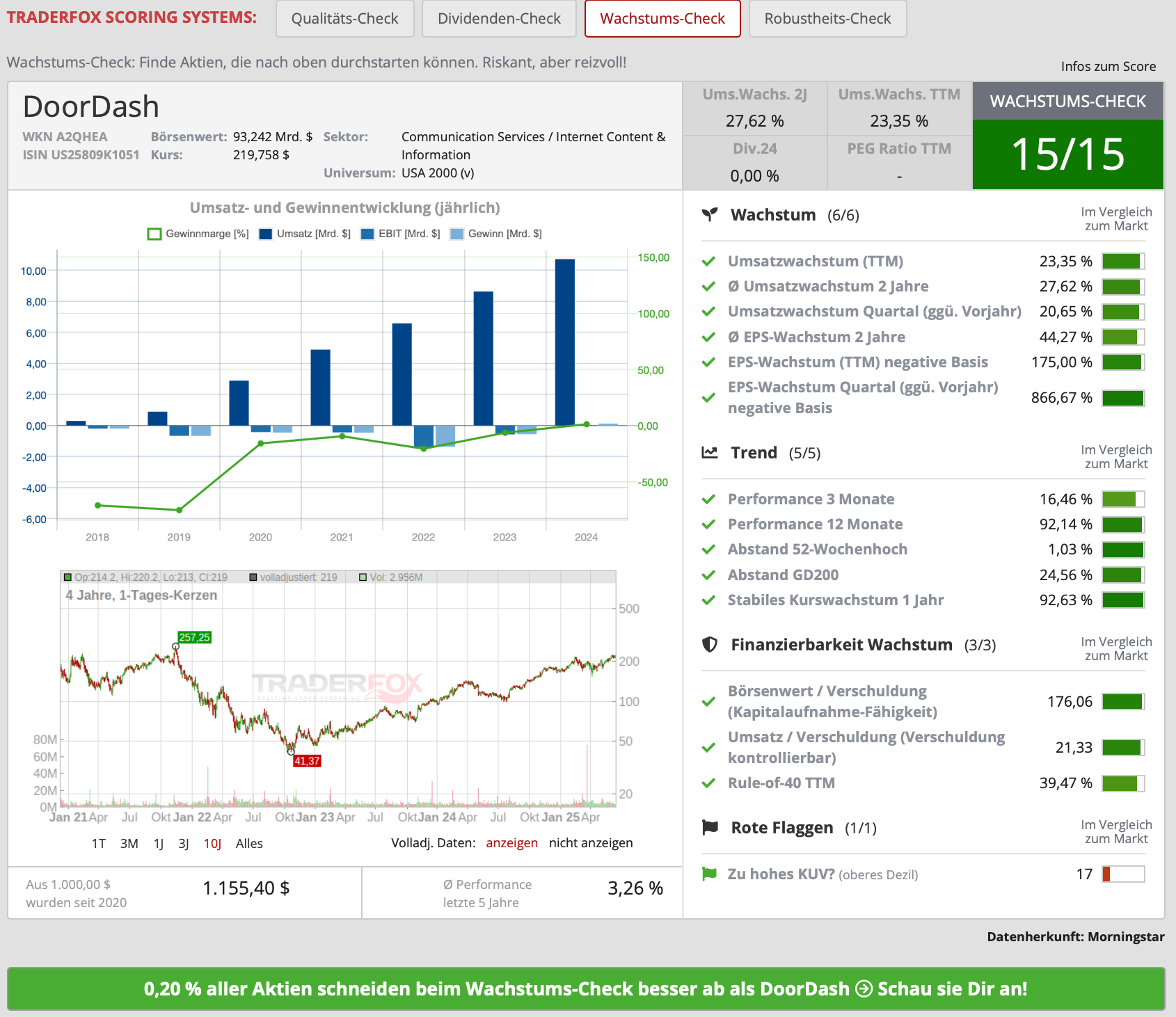This screenshot has height=1017, width=1176.
Task: Click the checkmark next to EPS-Wachstum Quartal
Action: (709, 398)
